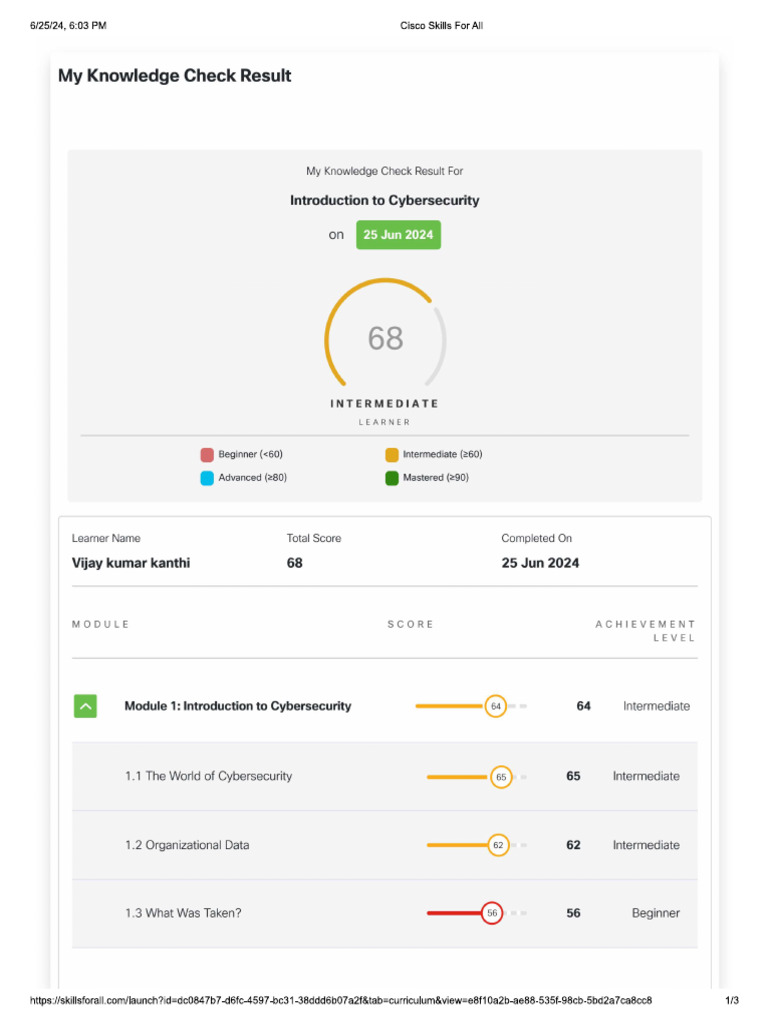Viewport: 768px width, 1024px height.
Task: Click the Total Score value 68
Action: pos(295,563)
